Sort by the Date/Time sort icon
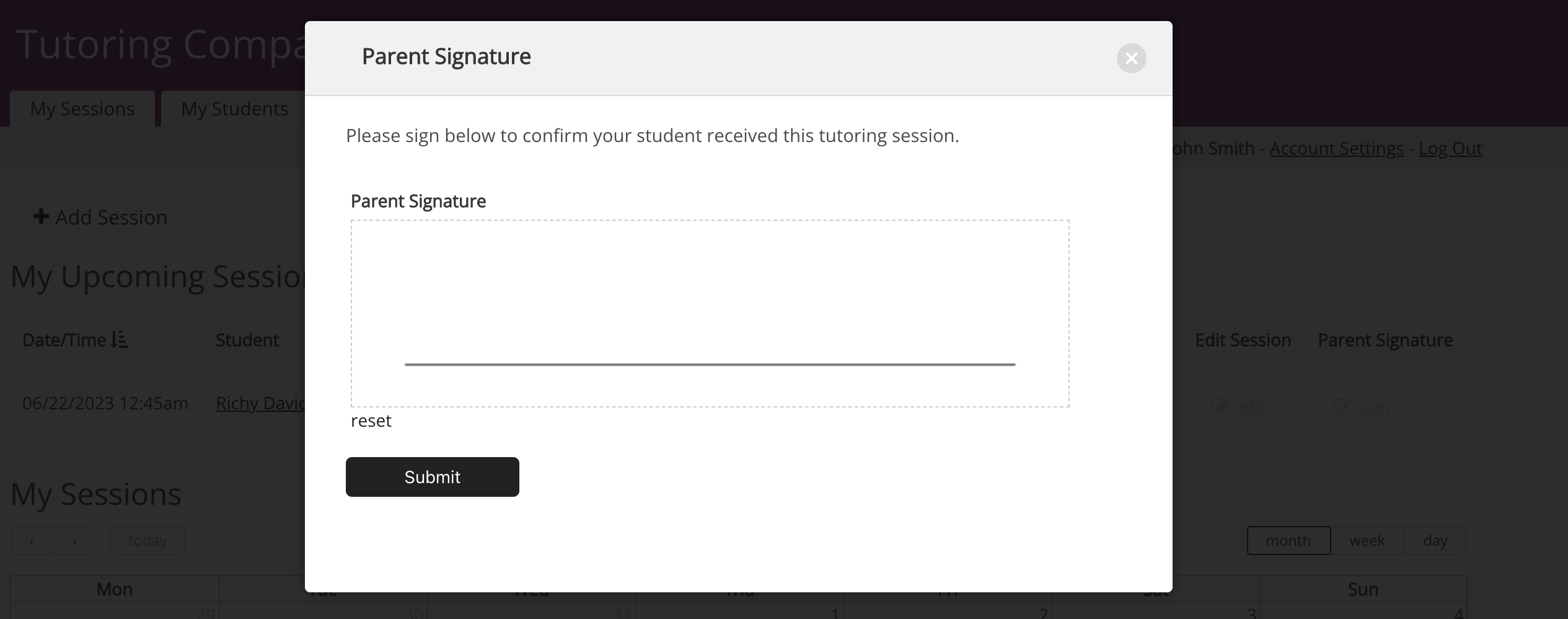Screen dimensions: 1568x619 (120, 340)
